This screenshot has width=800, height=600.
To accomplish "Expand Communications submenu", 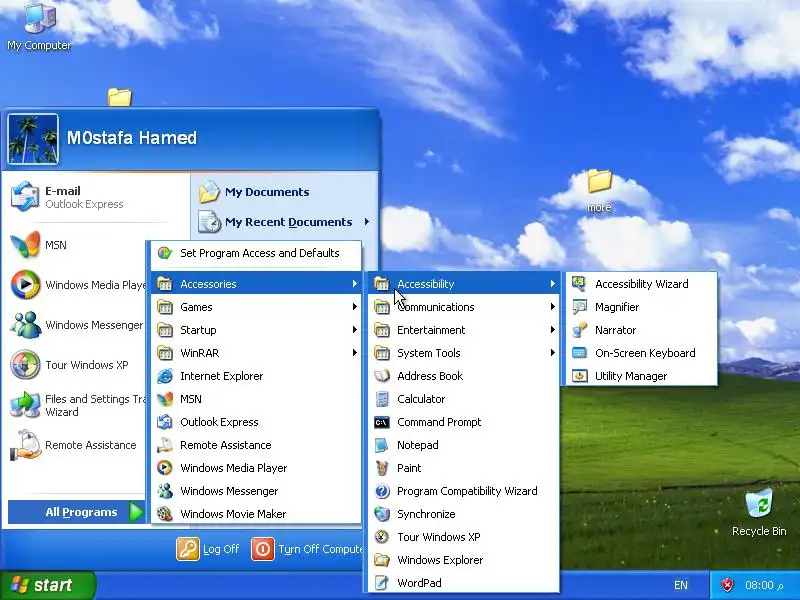I will (x=463, y=307).
